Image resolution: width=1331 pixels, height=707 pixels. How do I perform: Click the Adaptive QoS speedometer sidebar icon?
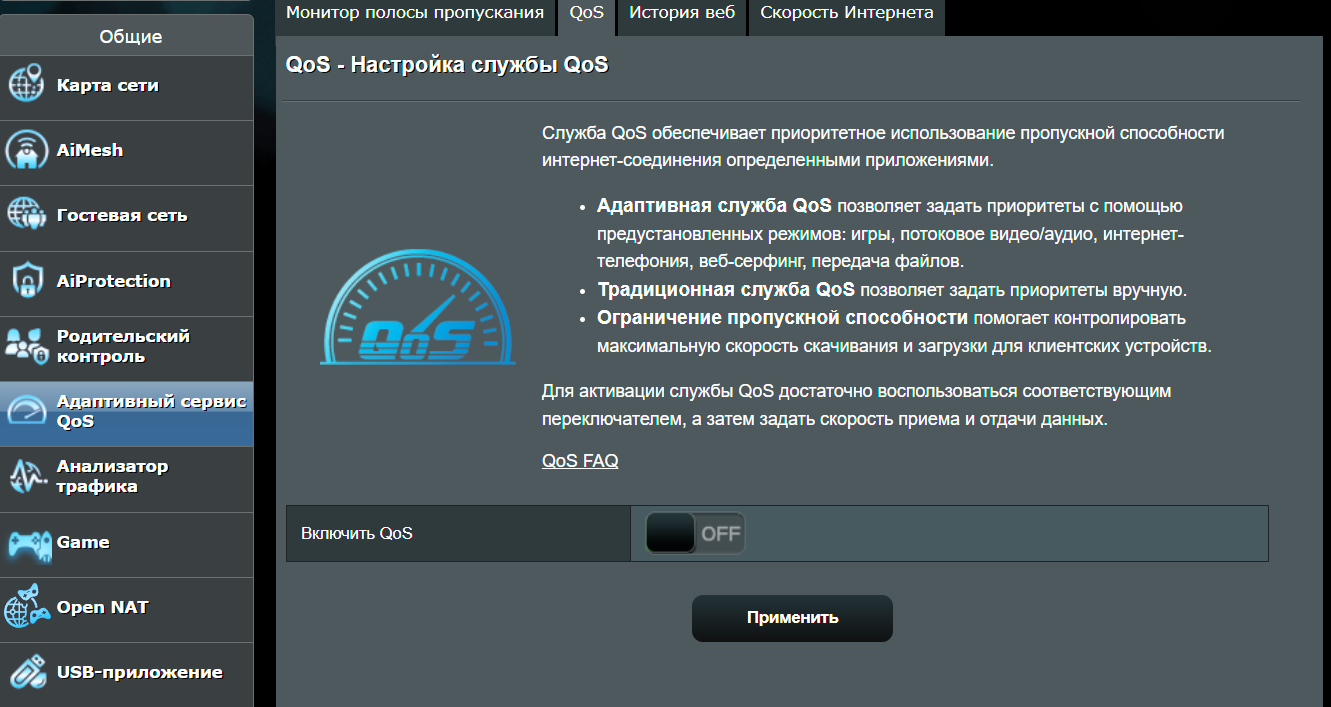pos(26,411)
